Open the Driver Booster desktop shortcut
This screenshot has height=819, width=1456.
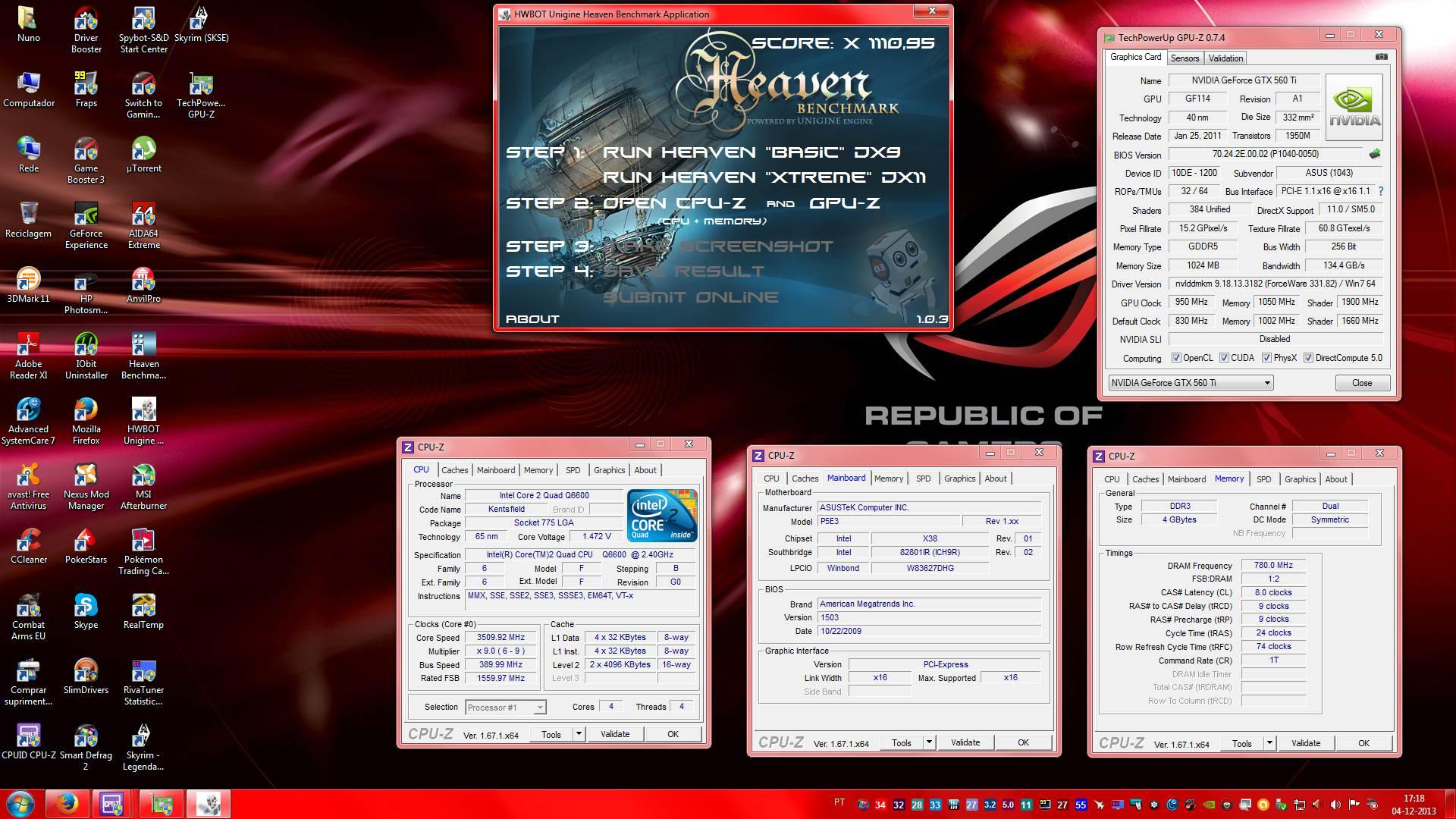(x=86, y=30)
